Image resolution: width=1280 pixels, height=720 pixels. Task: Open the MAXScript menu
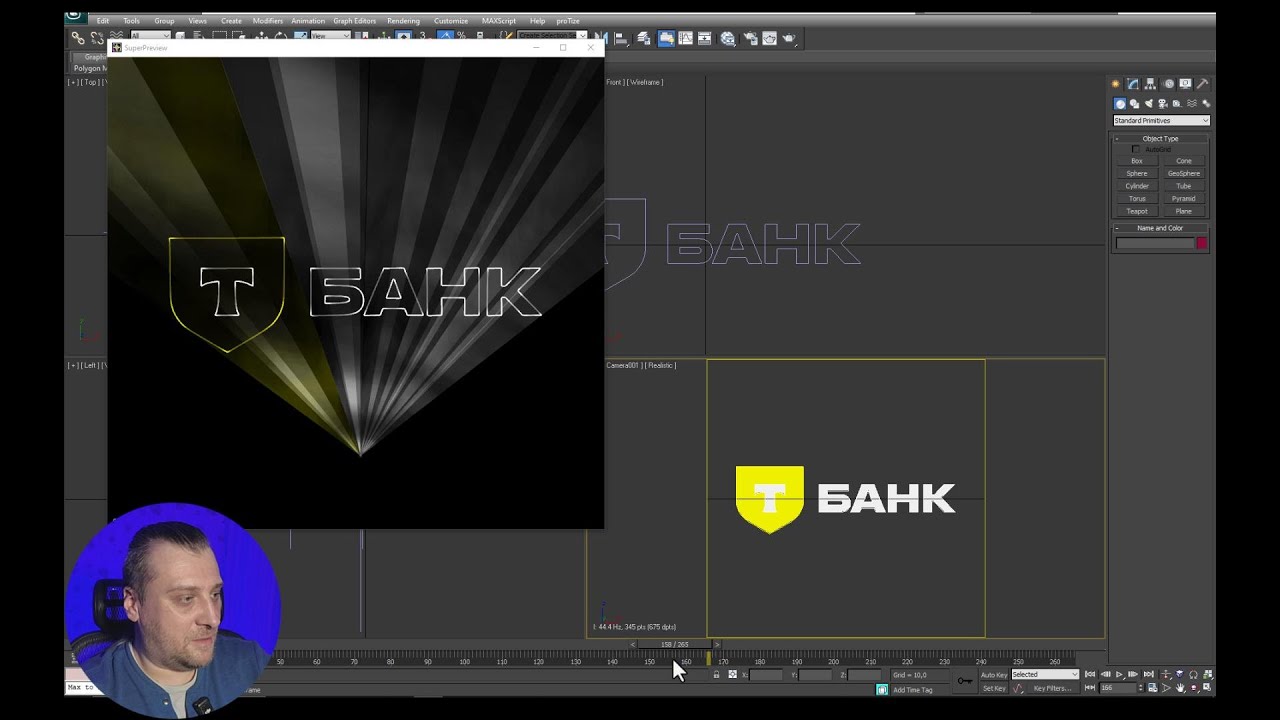pos(499,21)
